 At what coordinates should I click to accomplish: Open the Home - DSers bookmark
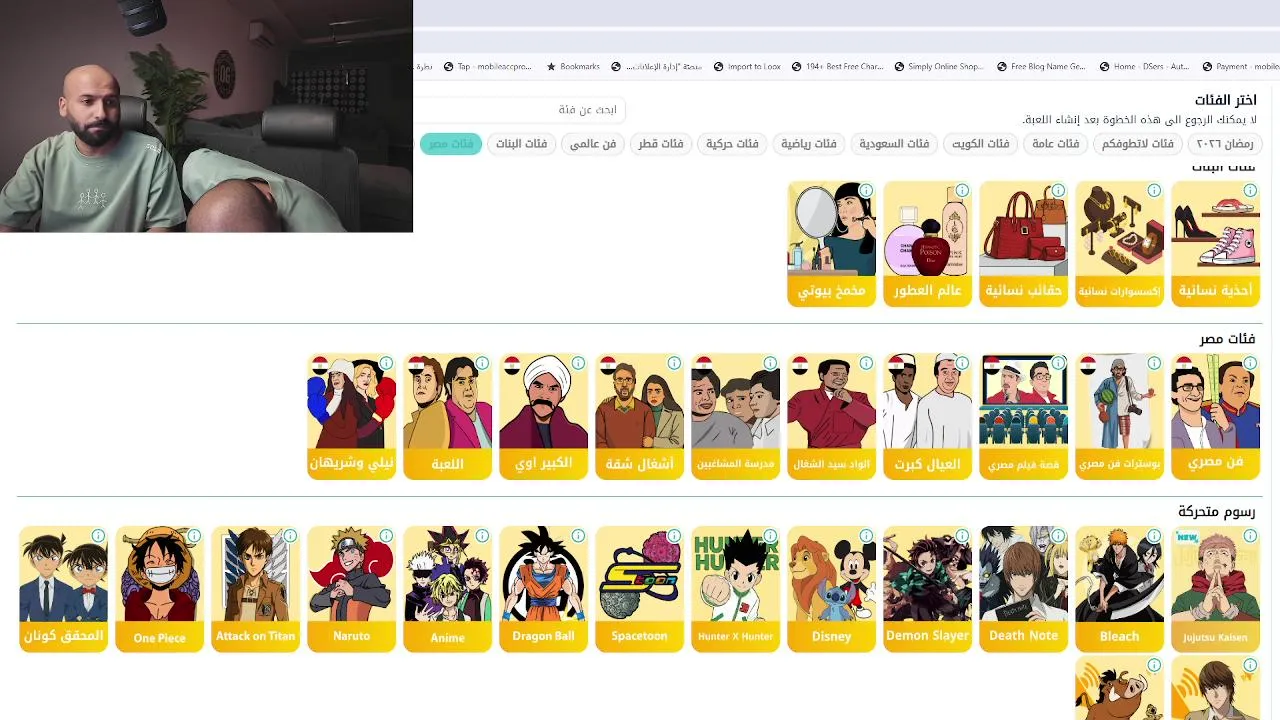coord(1144,67)
